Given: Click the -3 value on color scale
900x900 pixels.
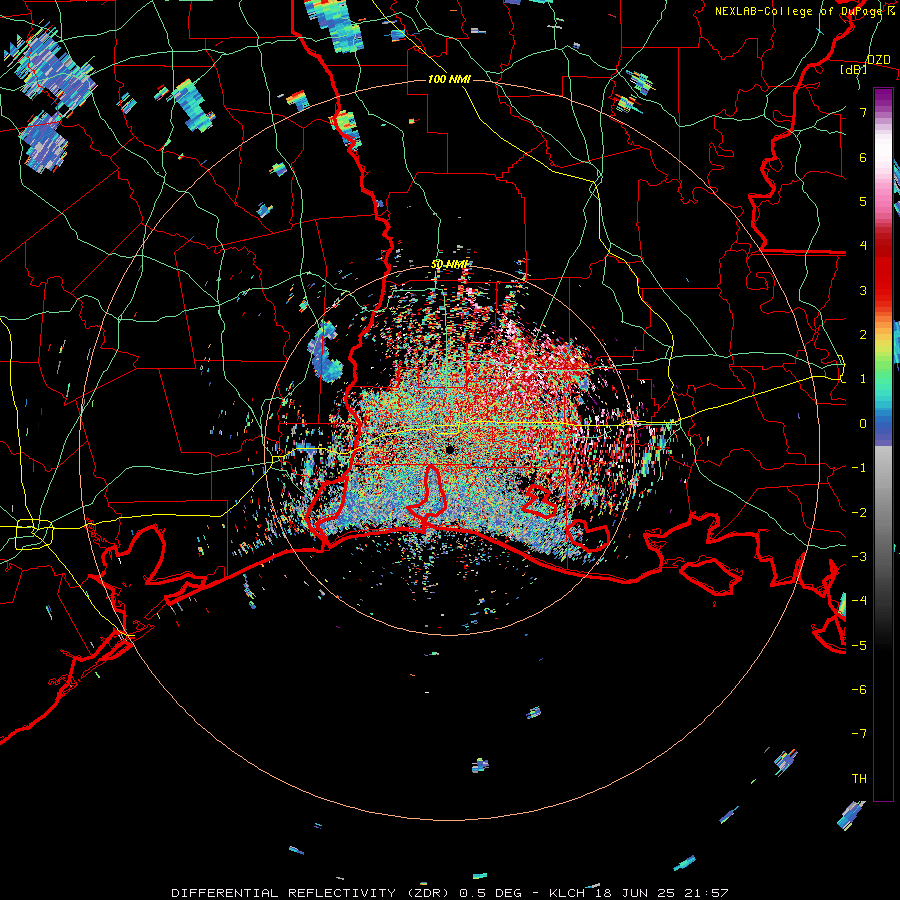Looking at the screenshot, I should (859, 557).
